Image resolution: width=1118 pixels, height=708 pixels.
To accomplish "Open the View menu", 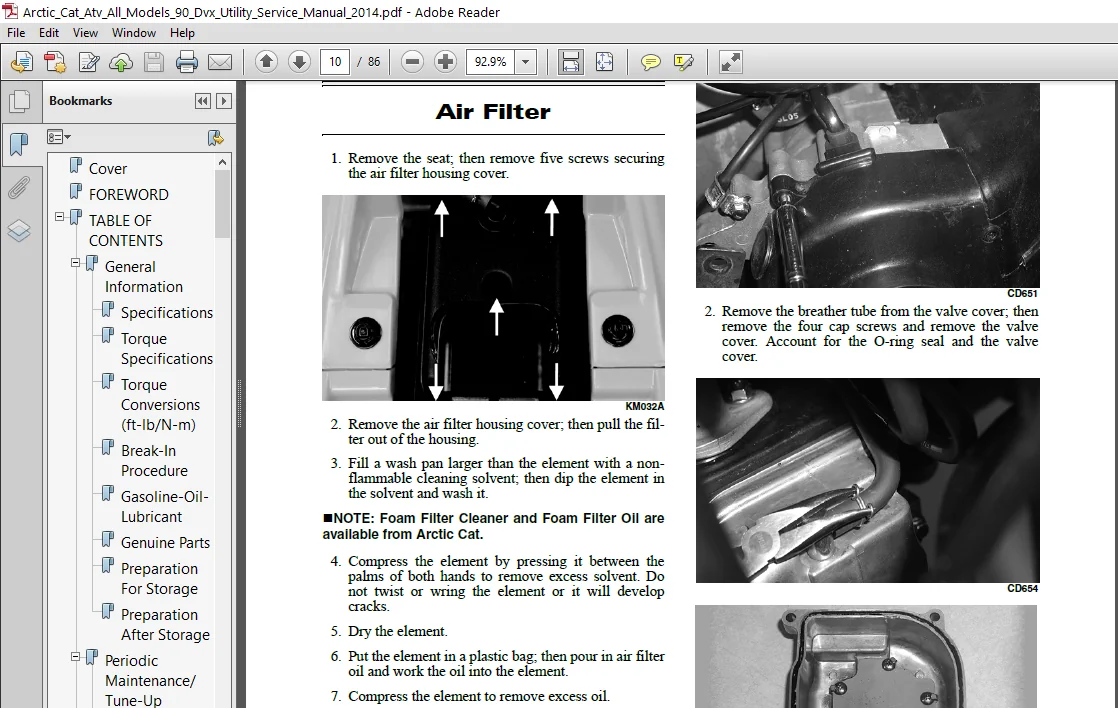I will pyautogui.click(x=85, y=33).
